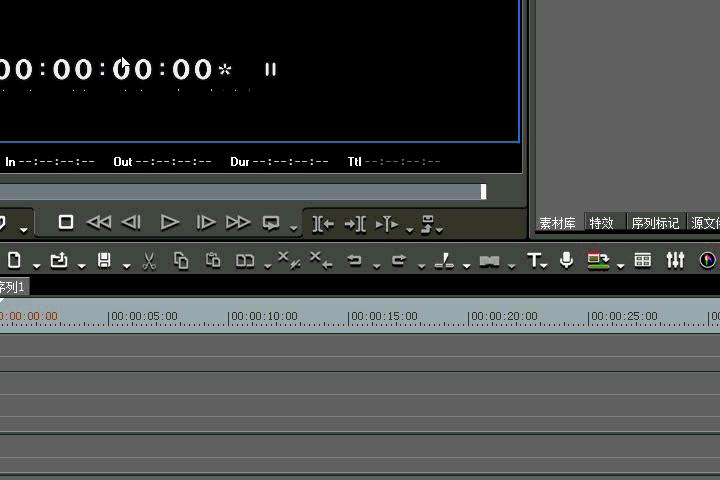Click the Open Project icon
This screenshot has width=720, height=480.
59,260
